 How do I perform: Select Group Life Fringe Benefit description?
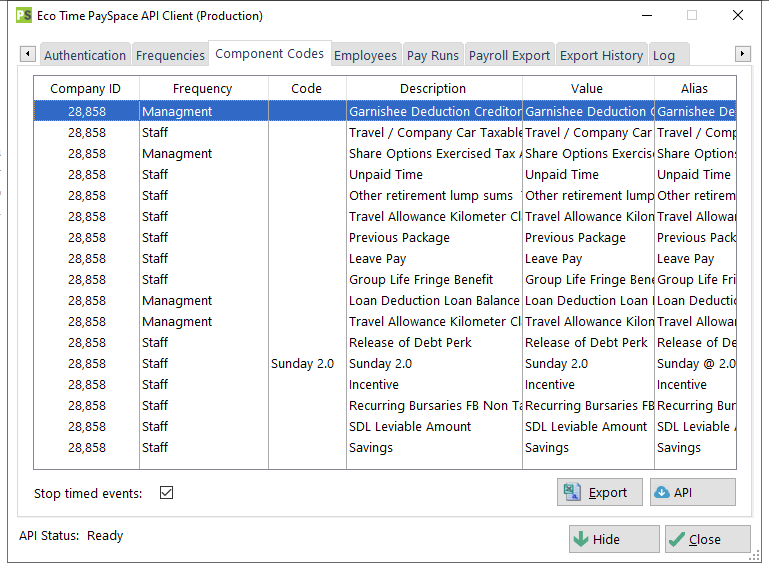point(435,280)
